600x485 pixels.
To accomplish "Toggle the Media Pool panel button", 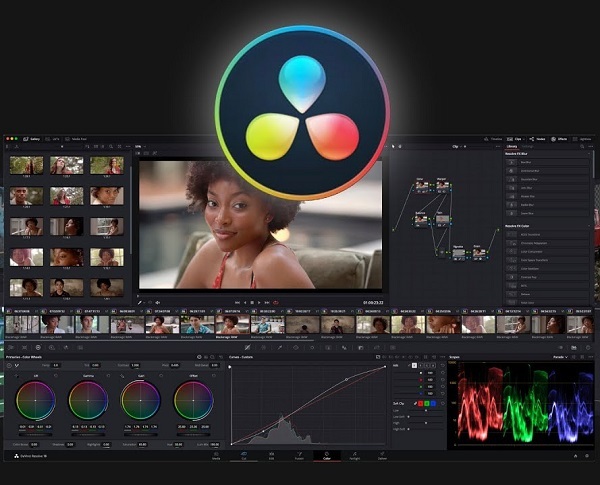I will click(x=76, y=139).
